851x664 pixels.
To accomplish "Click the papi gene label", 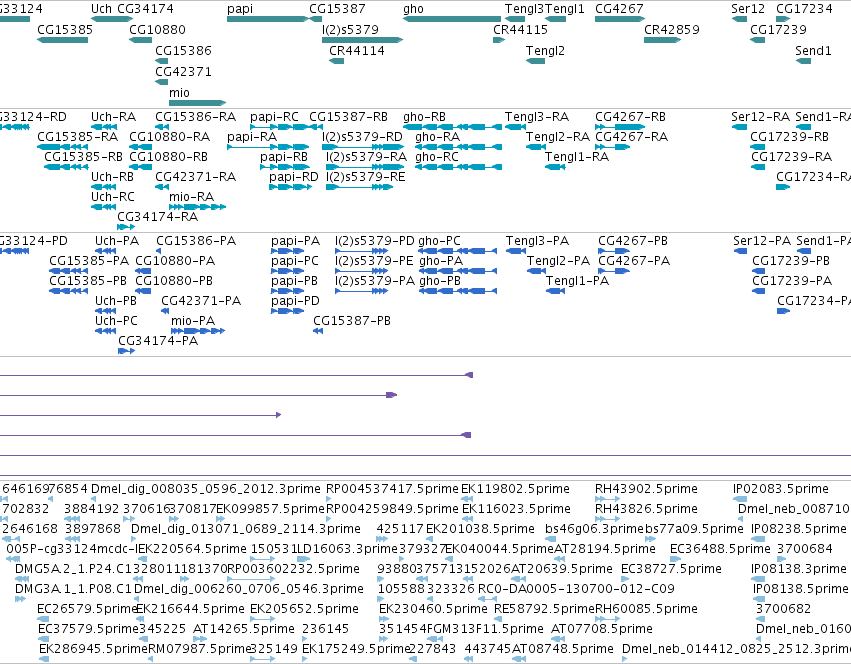I will (240, 9).
